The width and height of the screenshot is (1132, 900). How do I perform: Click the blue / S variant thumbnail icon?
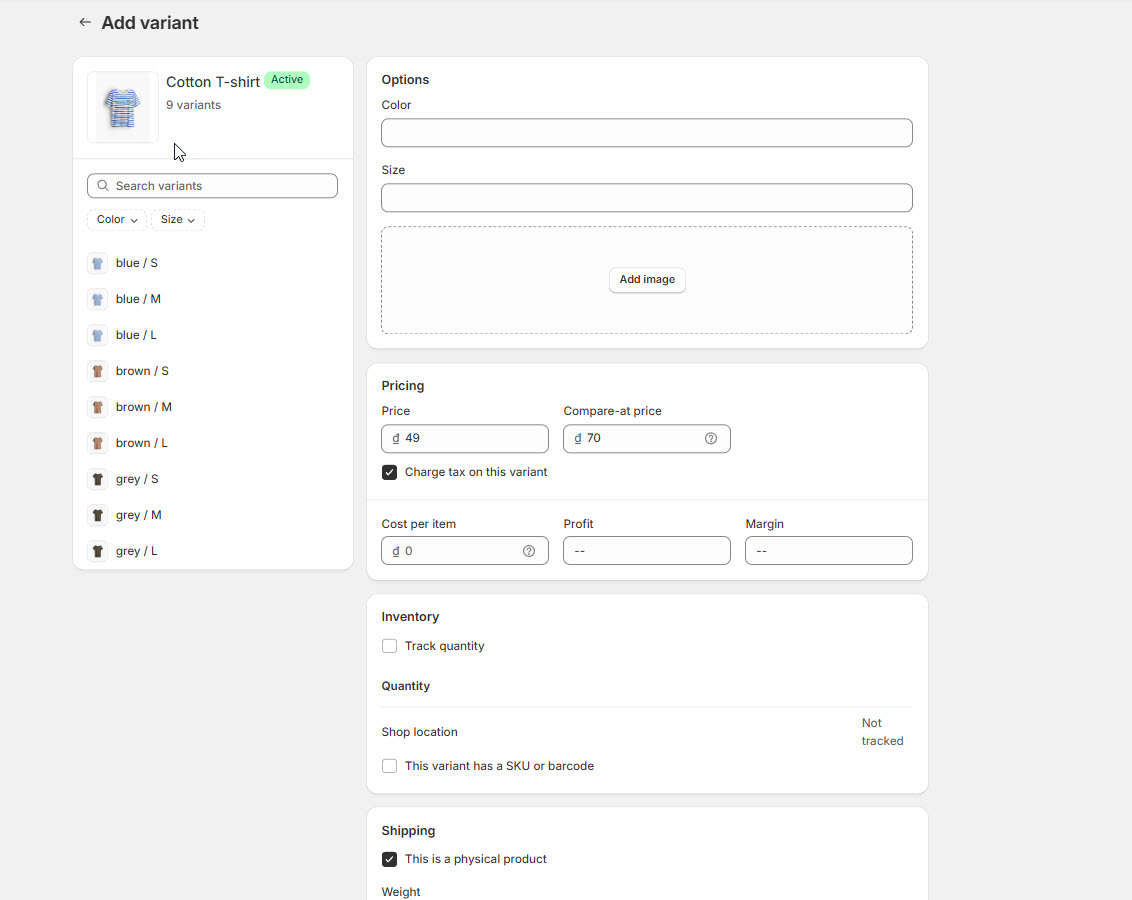(x=97, y=264)
